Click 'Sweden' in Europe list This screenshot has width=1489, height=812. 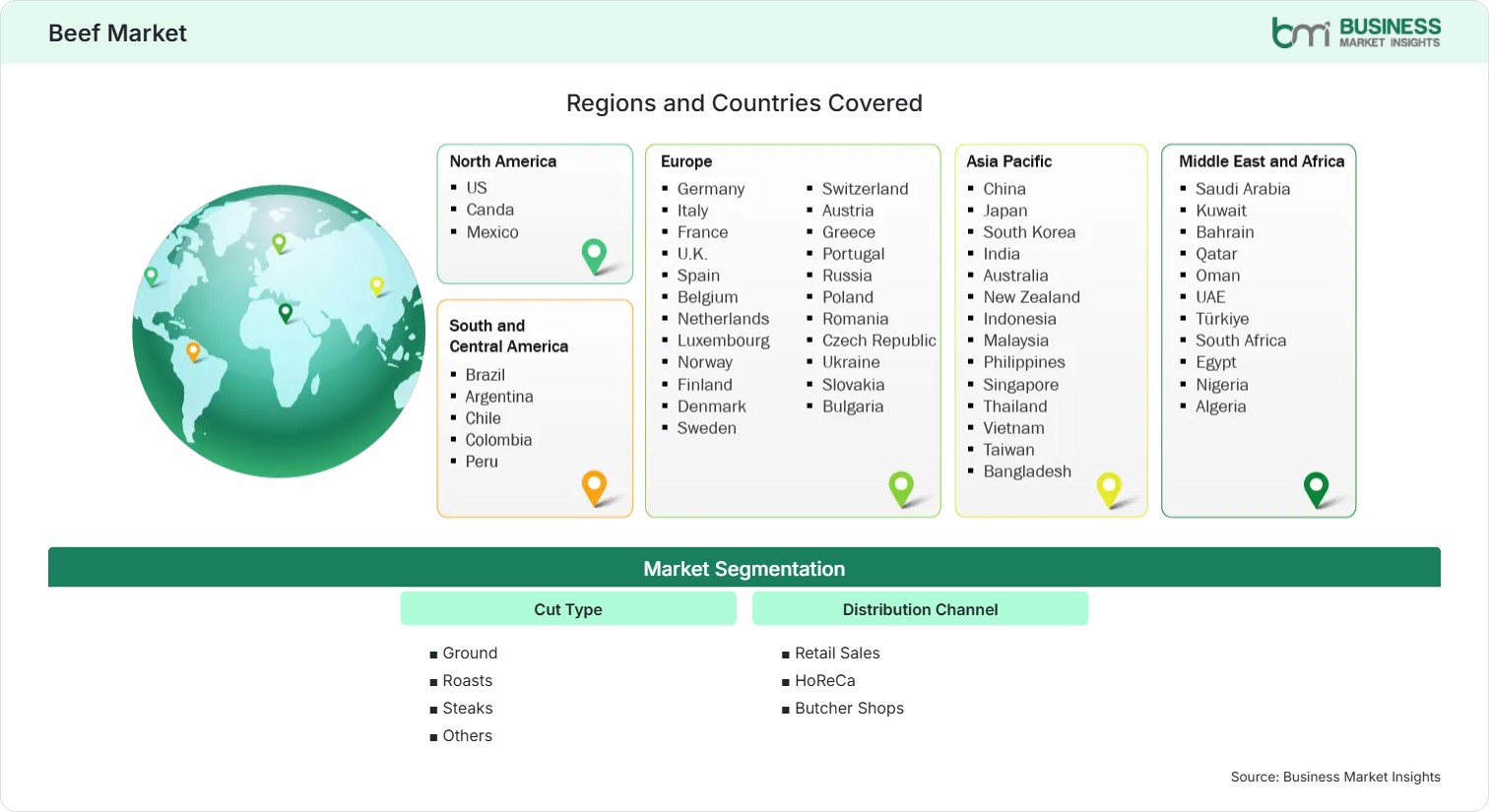(x=707, y=428)
